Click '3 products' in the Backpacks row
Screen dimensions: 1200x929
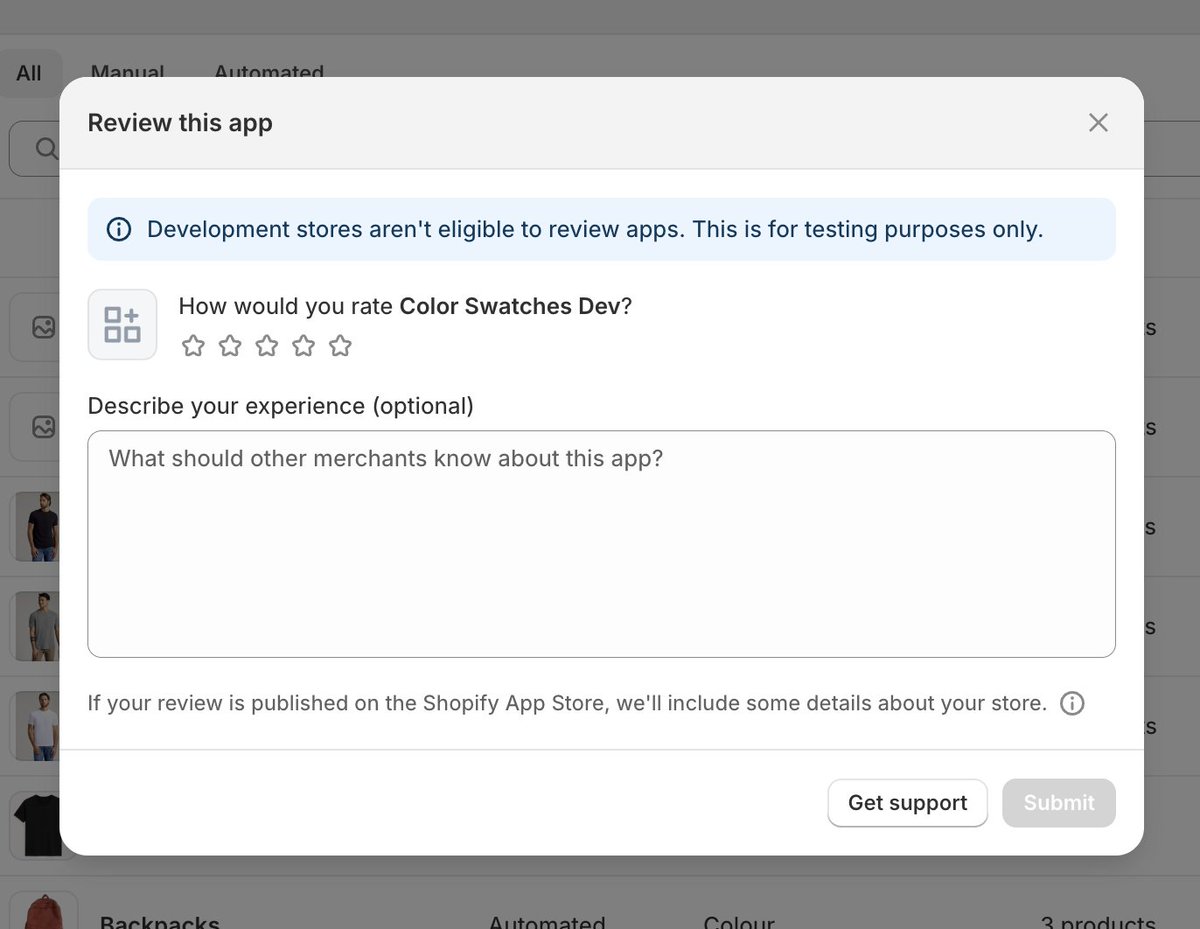tap(1098, 921)
